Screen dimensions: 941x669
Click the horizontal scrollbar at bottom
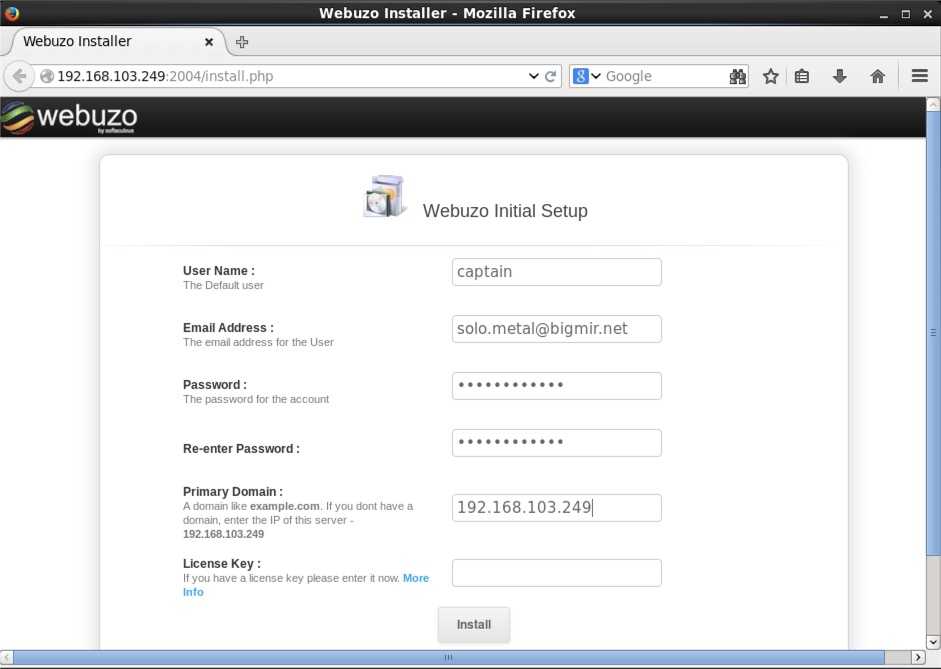pyautogui.click(x=448, y=657)
